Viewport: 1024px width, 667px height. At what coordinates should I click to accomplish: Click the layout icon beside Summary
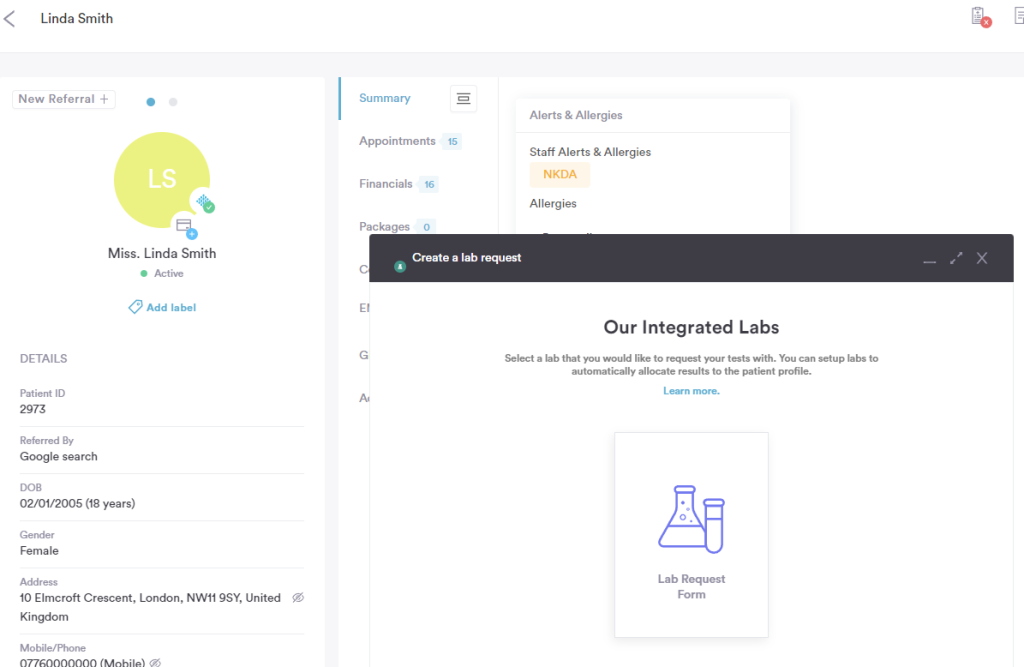point(463,98)
